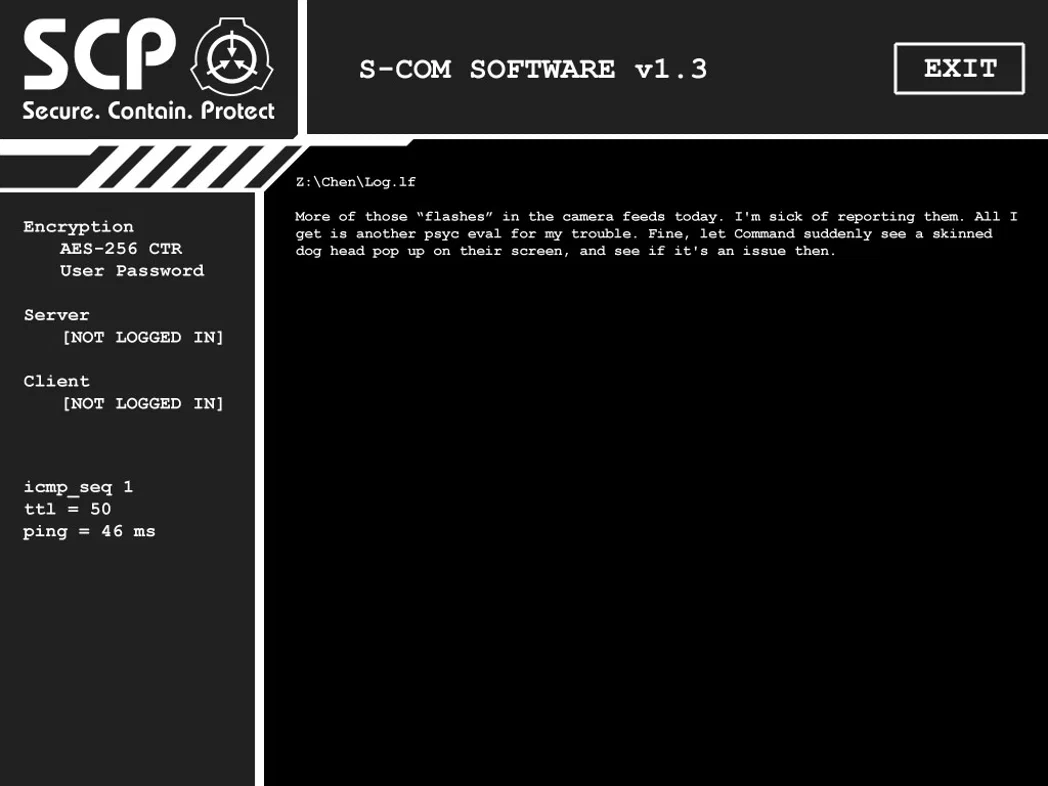Click the Server heading
Screen dimensions: 1048x786
[56, 315]
